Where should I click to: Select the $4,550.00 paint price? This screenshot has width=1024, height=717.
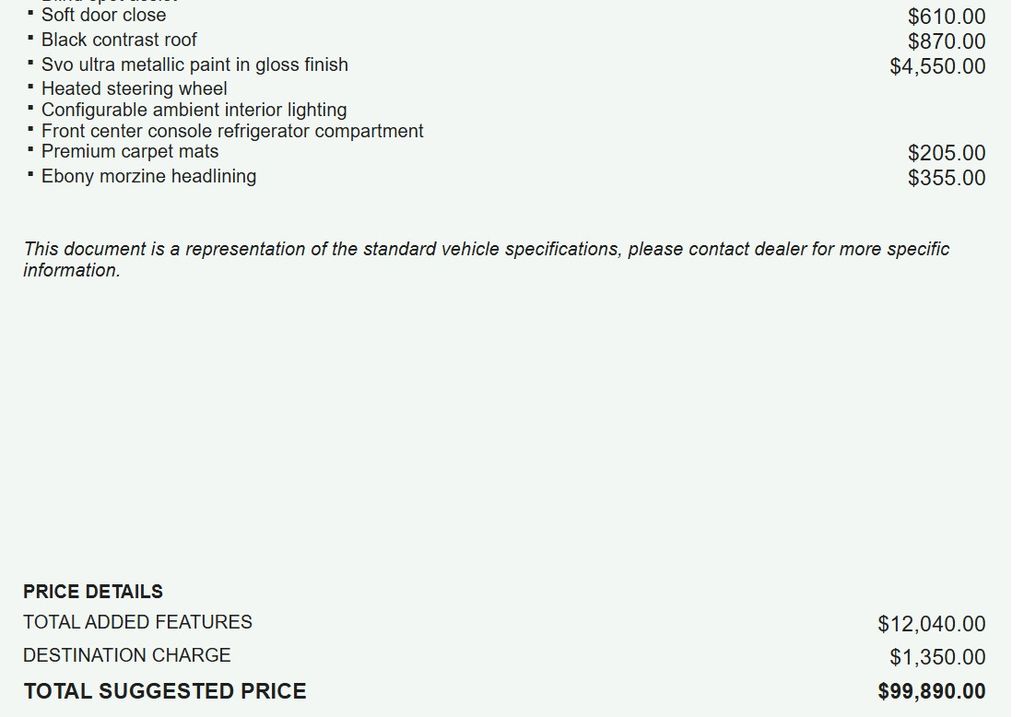tap(937, 67)
